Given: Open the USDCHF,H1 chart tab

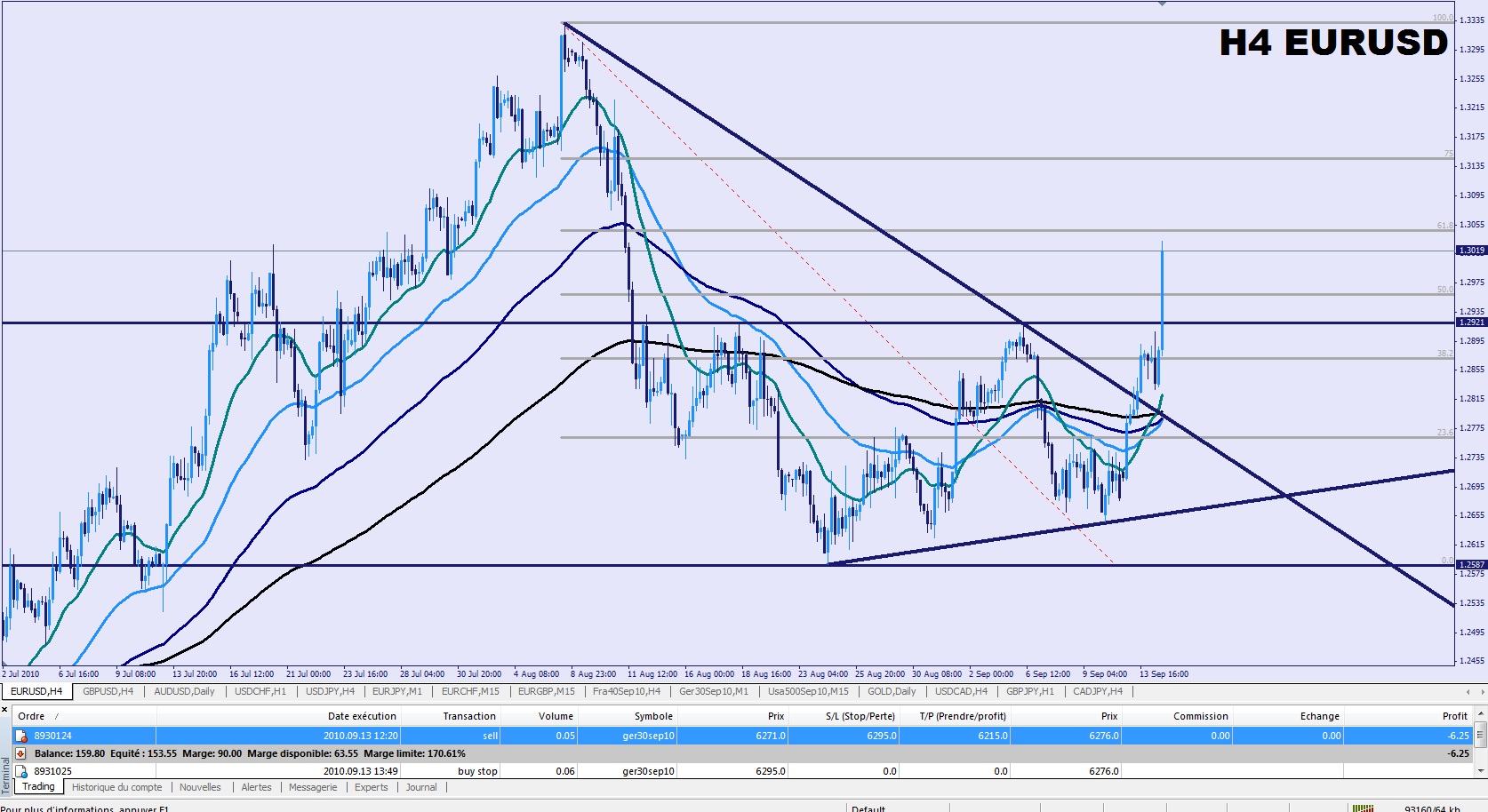Looking at the screenshot, I should pos(260,691).
